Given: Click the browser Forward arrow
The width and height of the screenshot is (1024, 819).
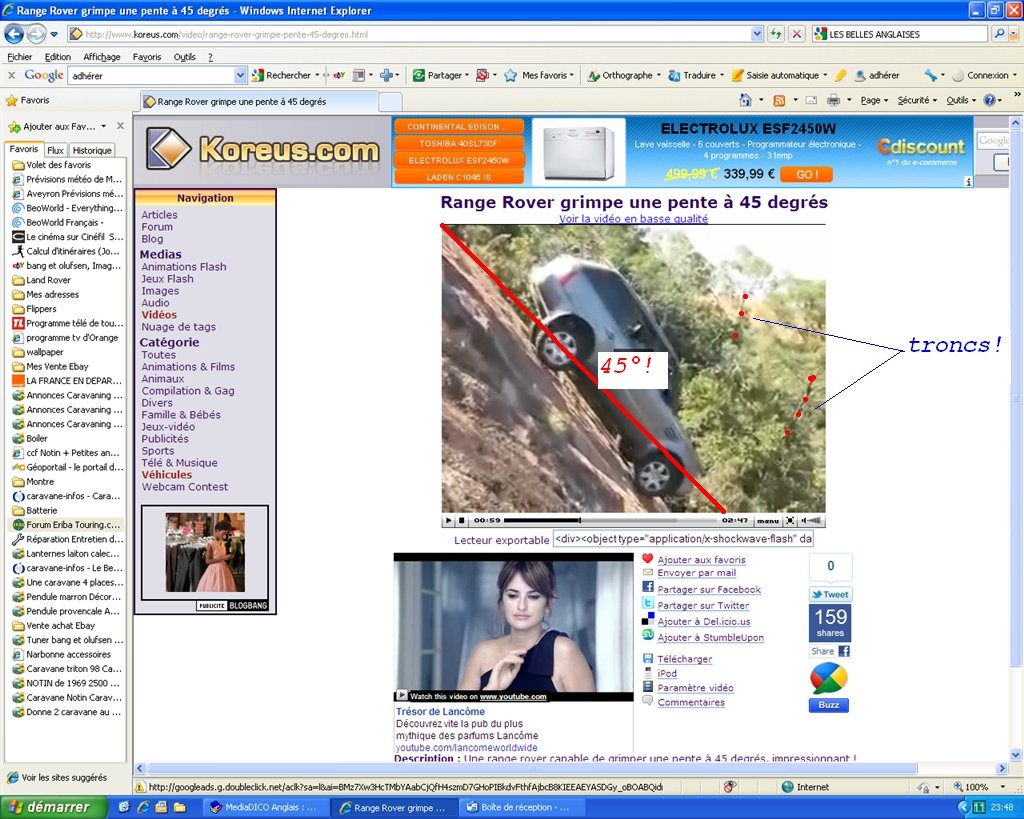Looking at the screenshot, I should [37, 33].
